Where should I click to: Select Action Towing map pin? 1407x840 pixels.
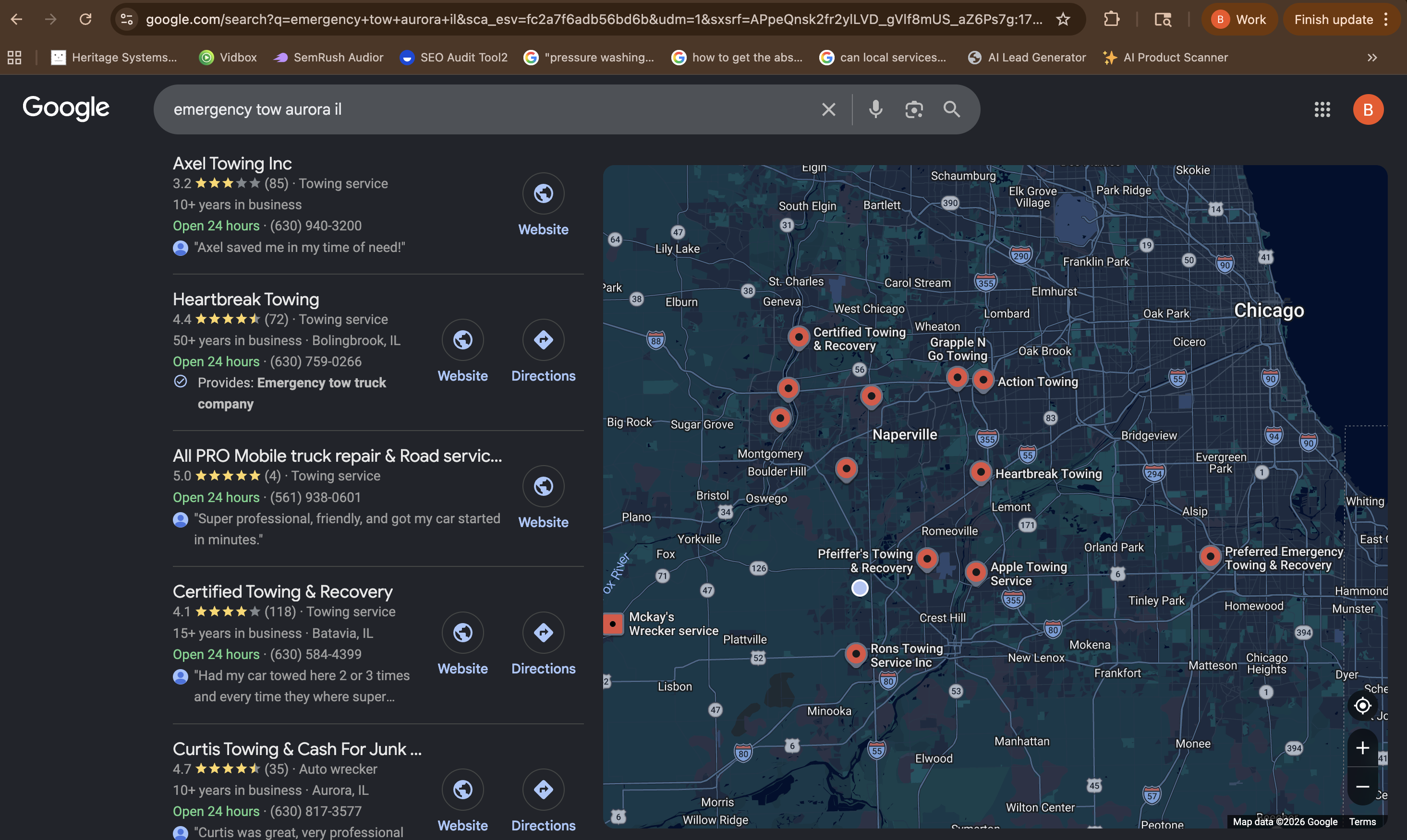point(983,380)
